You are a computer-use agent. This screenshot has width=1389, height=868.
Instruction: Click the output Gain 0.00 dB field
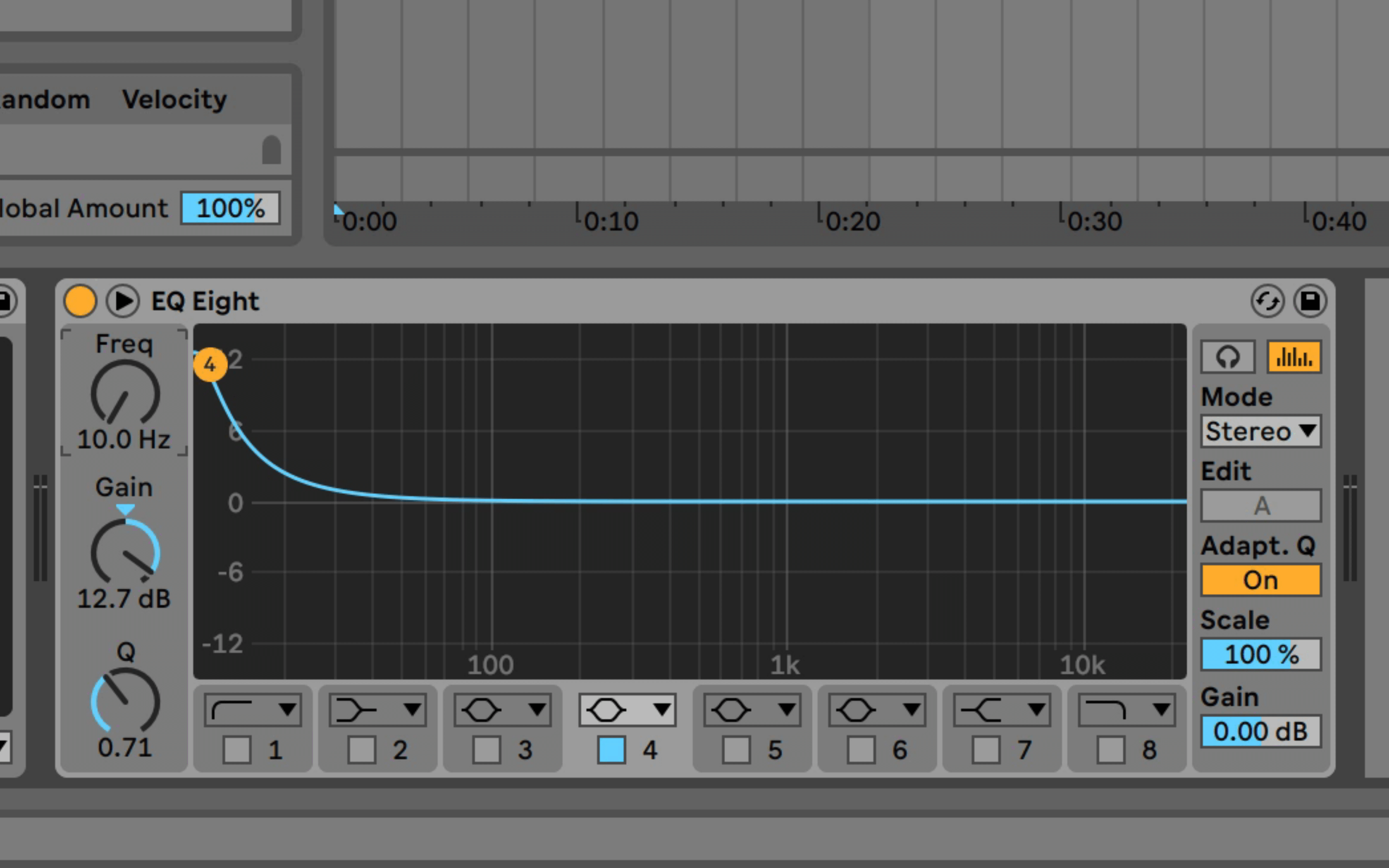(1261, 731)
